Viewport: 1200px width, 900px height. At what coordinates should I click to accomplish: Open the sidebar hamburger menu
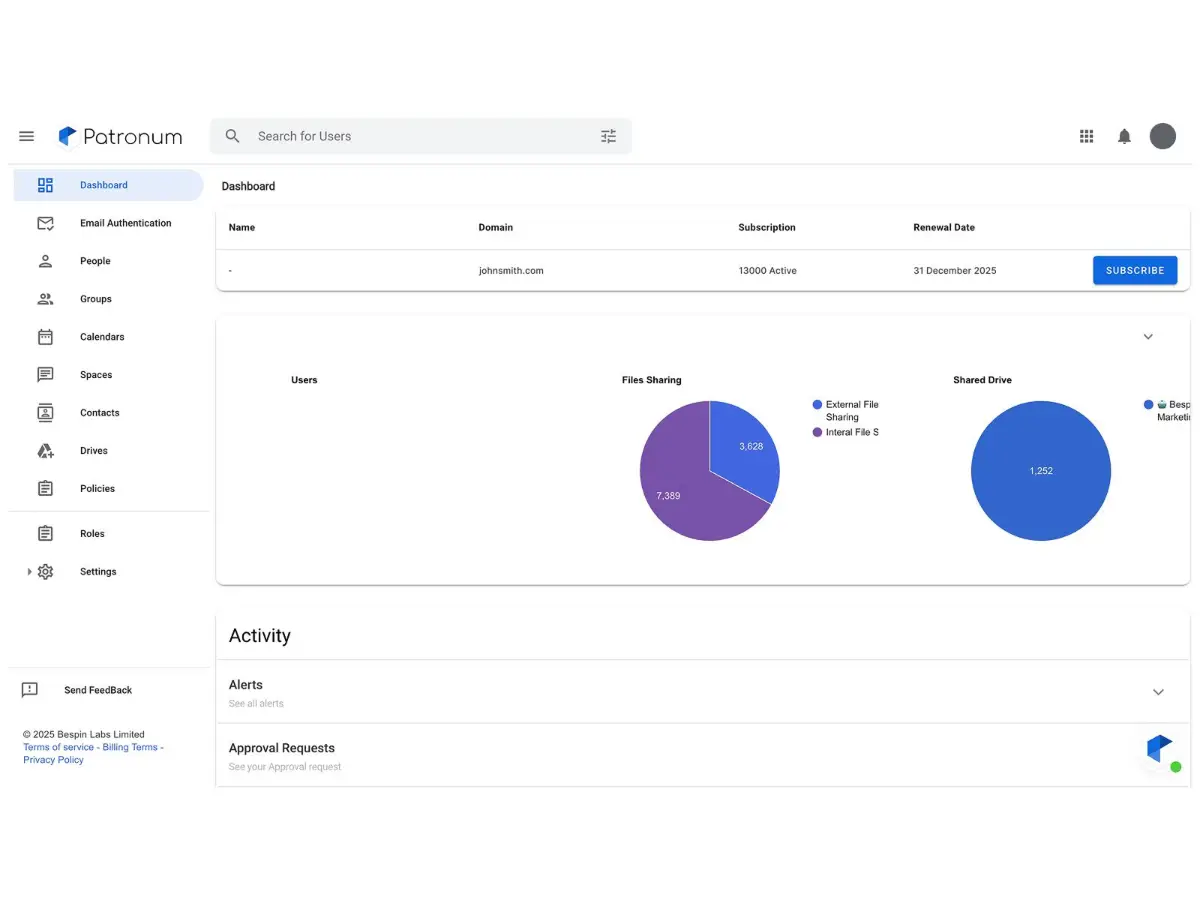[26, 136]
